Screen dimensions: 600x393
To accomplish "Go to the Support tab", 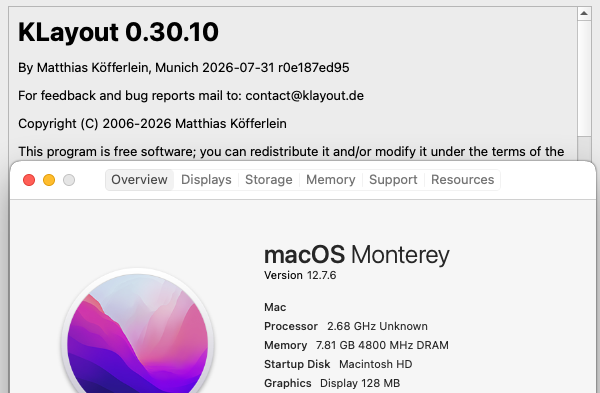I will (393, 179).
